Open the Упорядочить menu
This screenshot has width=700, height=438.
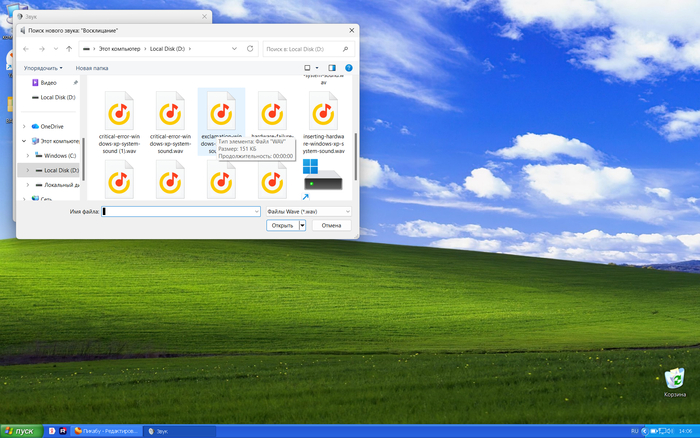42,68
